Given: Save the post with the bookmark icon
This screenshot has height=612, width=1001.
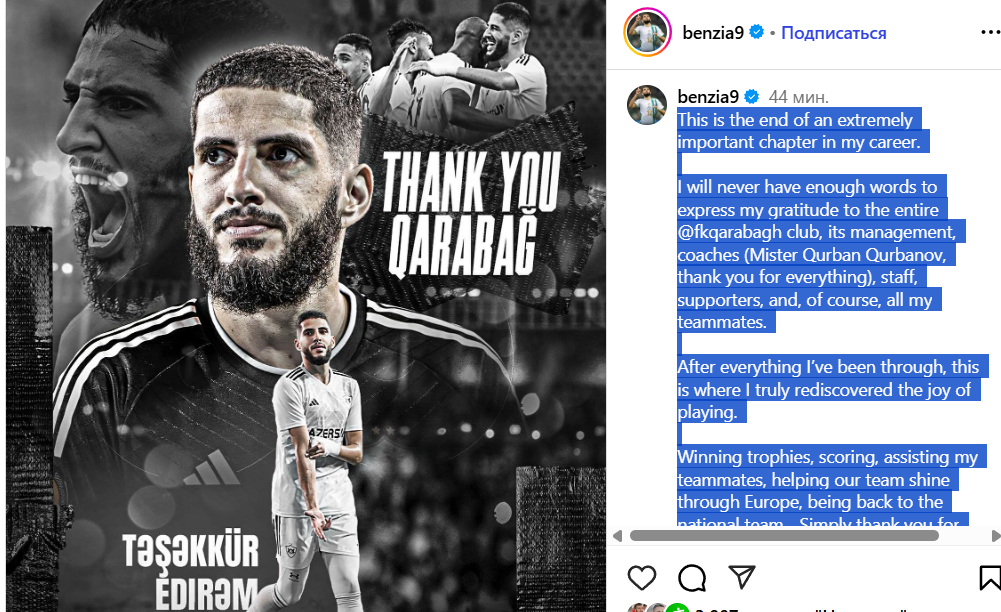Looking at the screenshot, I should pos(990,578).
